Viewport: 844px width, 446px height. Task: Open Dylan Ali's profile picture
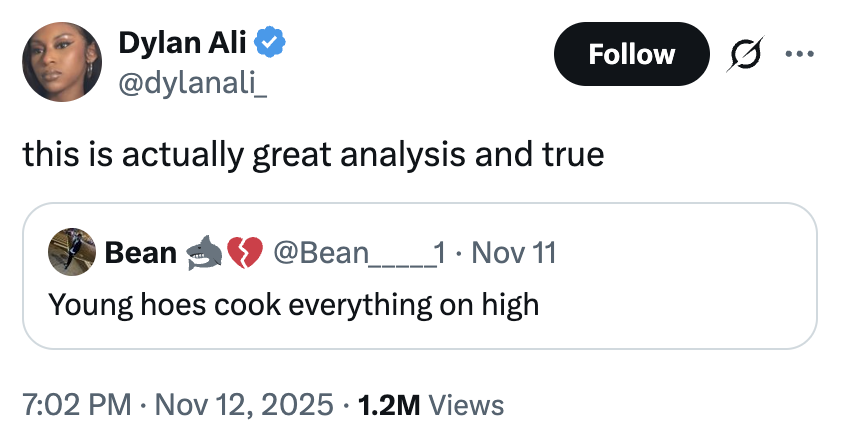62,62
